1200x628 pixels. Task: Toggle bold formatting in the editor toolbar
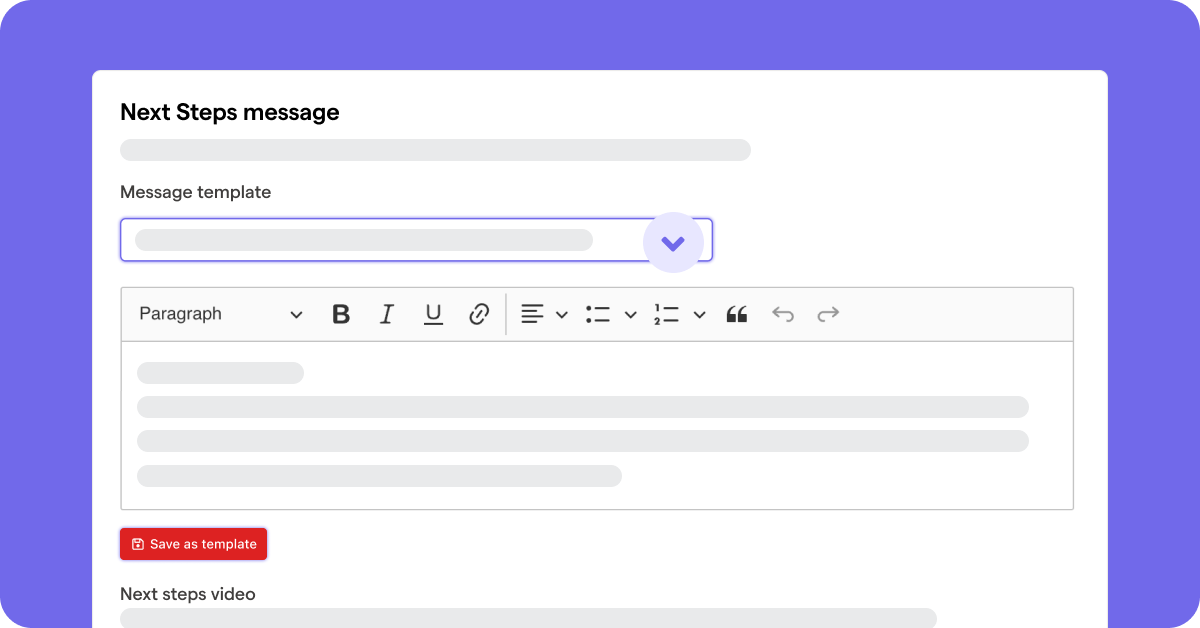point(341,314)
